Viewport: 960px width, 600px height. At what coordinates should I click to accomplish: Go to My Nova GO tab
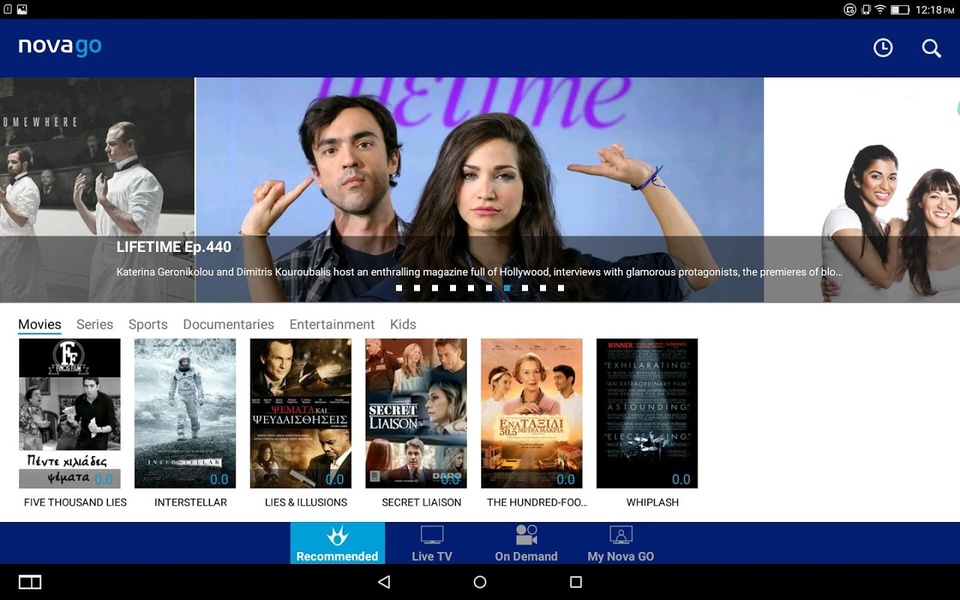[x=621, y=543]
